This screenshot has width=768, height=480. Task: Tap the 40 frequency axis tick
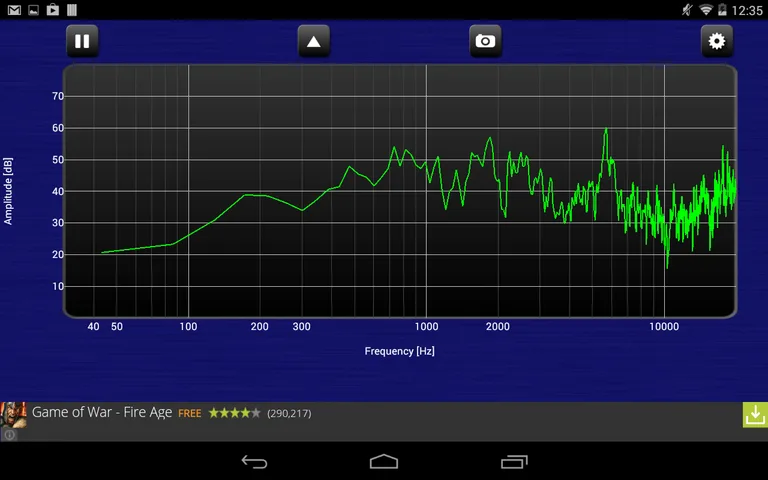[x=94, y=327]
